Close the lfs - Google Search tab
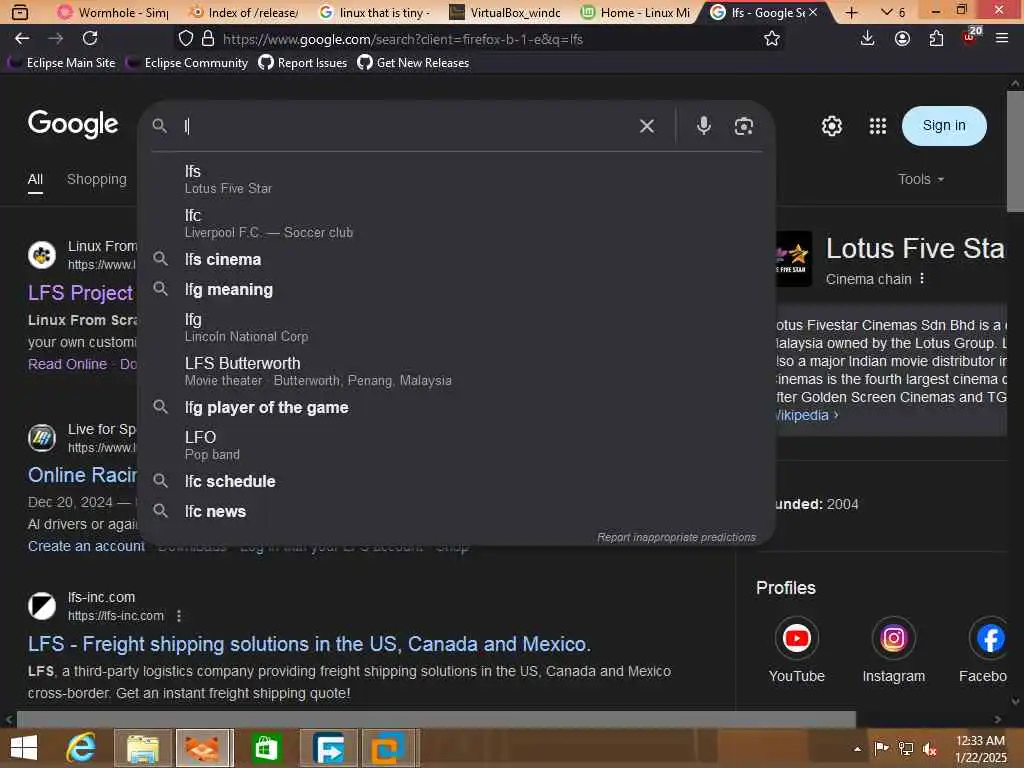1024x768 pixels. coord(813,12)
